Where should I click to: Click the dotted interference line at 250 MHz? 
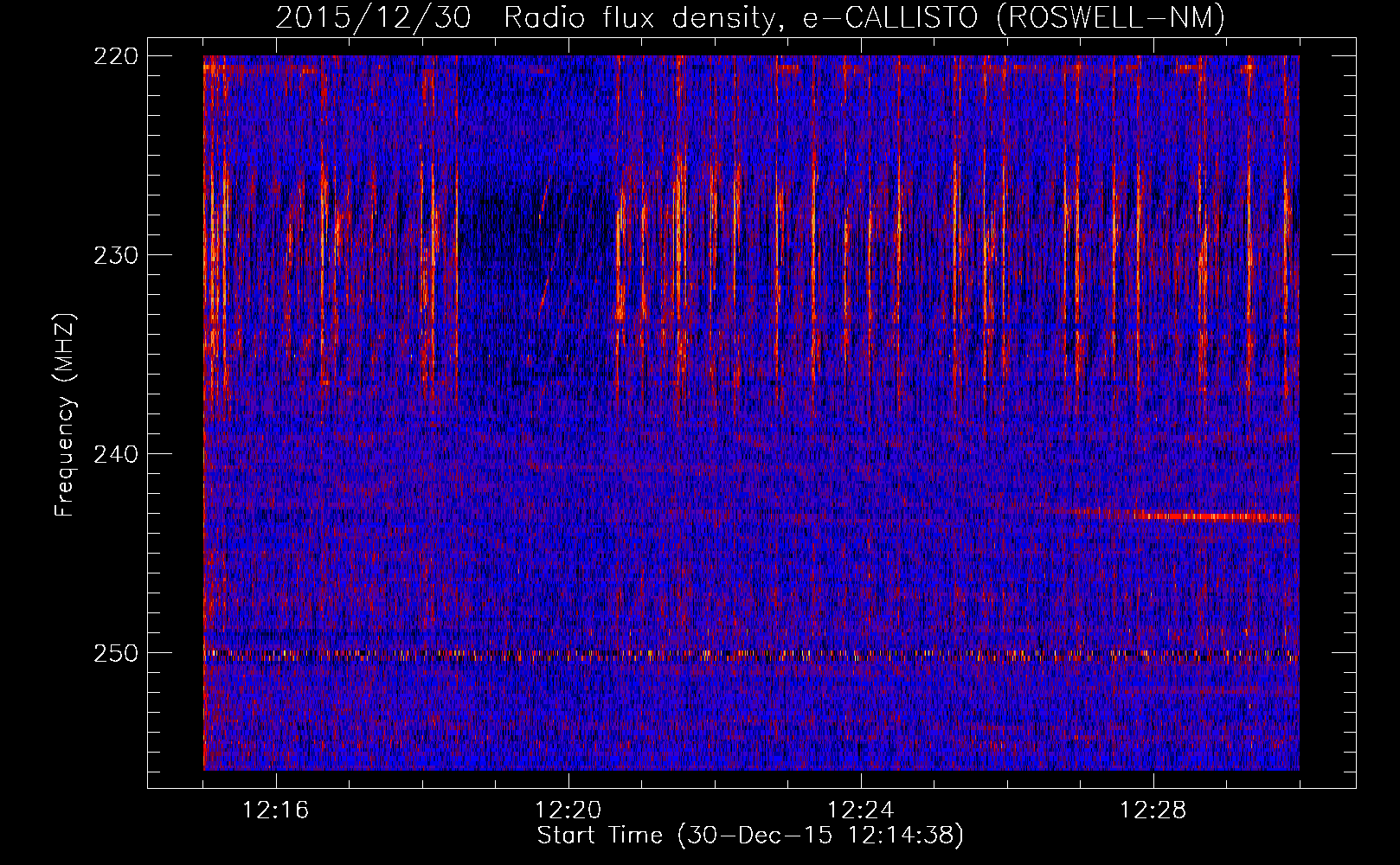pyautogui.click(x=751, y=655)
